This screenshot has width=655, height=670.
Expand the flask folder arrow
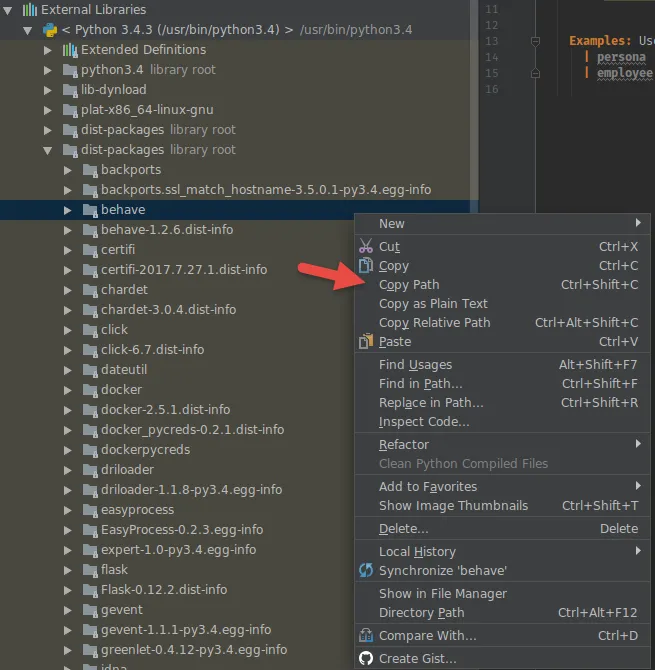(68, 570)
